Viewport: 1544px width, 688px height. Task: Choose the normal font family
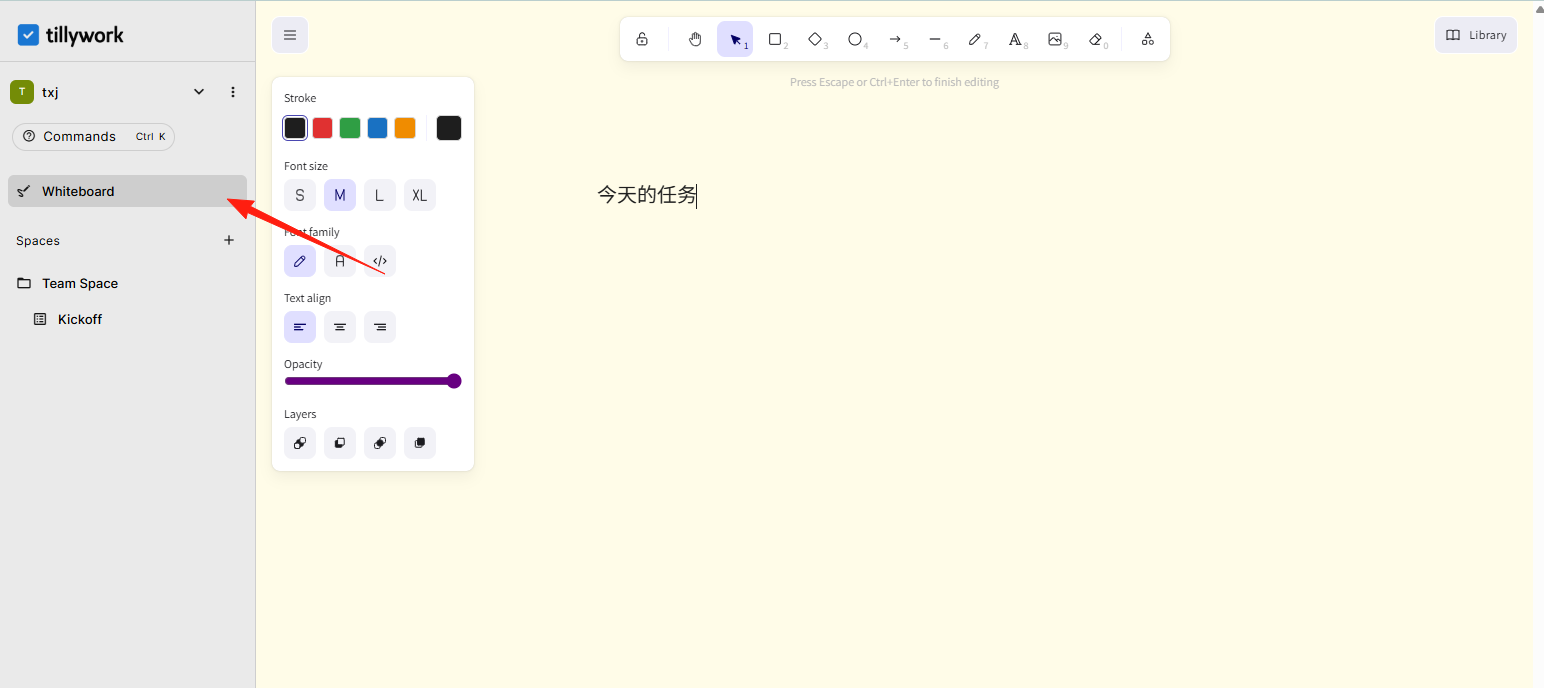(x=340, y=261)
